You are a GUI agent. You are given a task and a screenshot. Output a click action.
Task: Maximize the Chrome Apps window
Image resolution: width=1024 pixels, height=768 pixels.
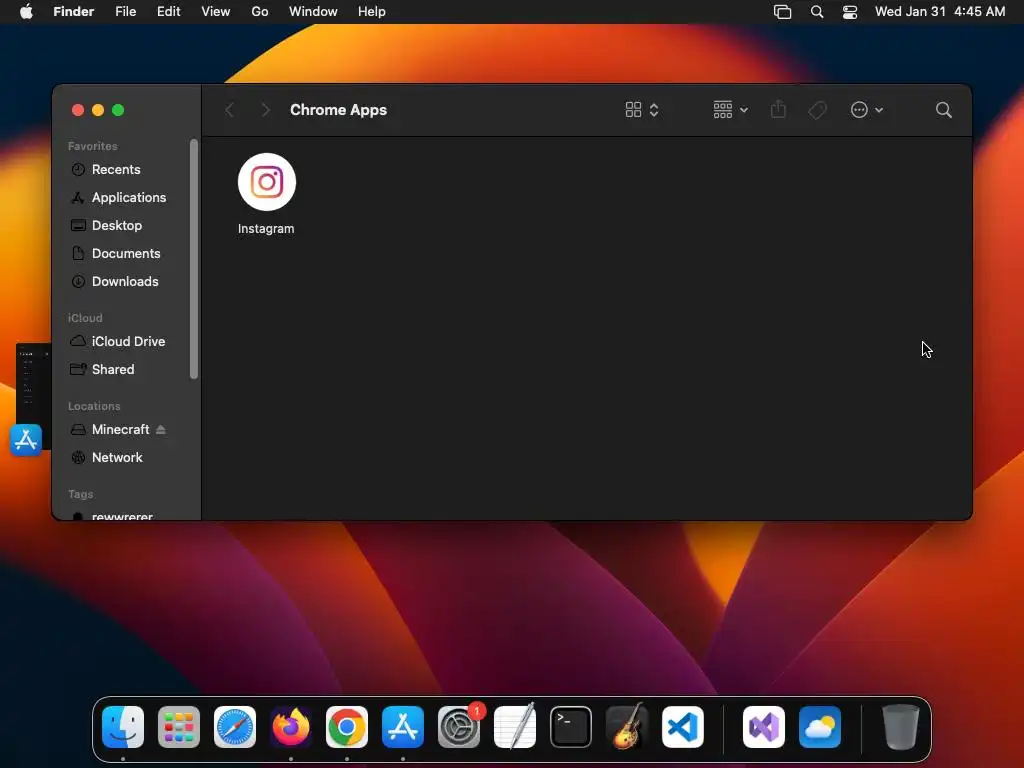coord(118,110)
